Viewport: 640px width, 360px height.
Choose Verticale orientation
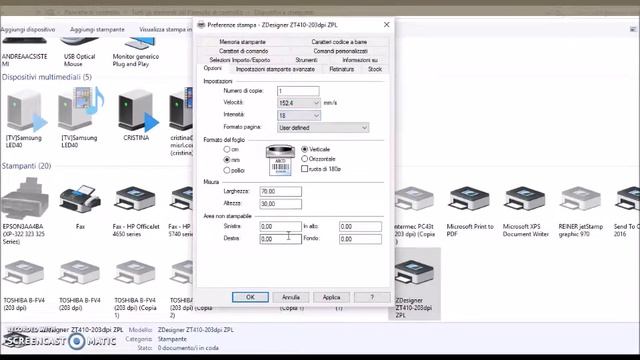pos(304,149)
